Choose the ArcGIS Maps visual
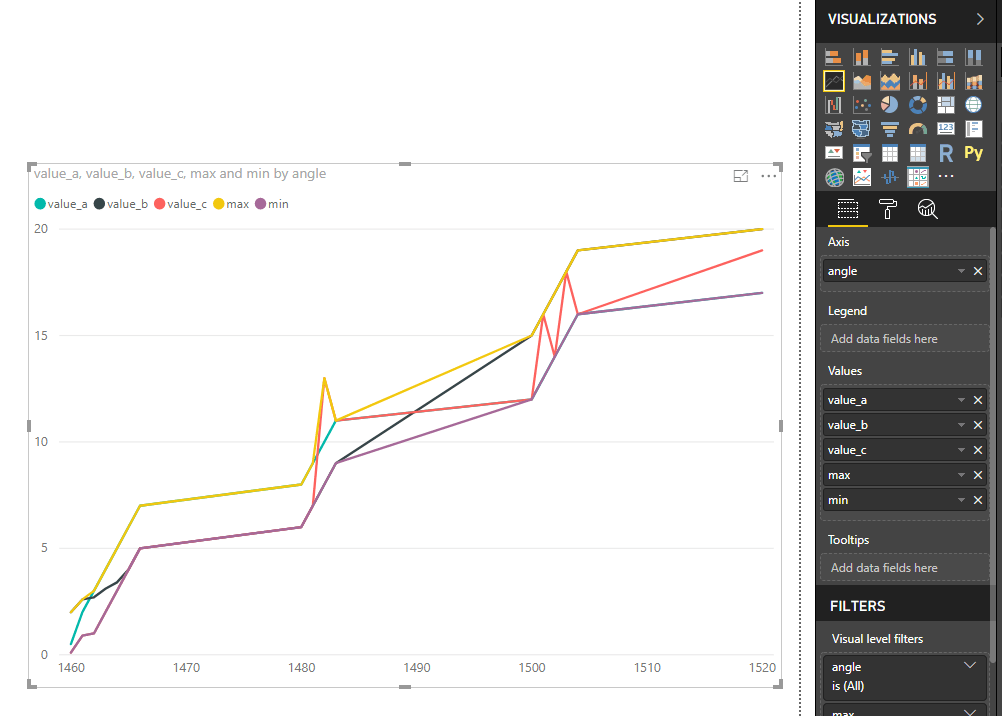The width and height of the screenshot is (1002, 716). 833,177
